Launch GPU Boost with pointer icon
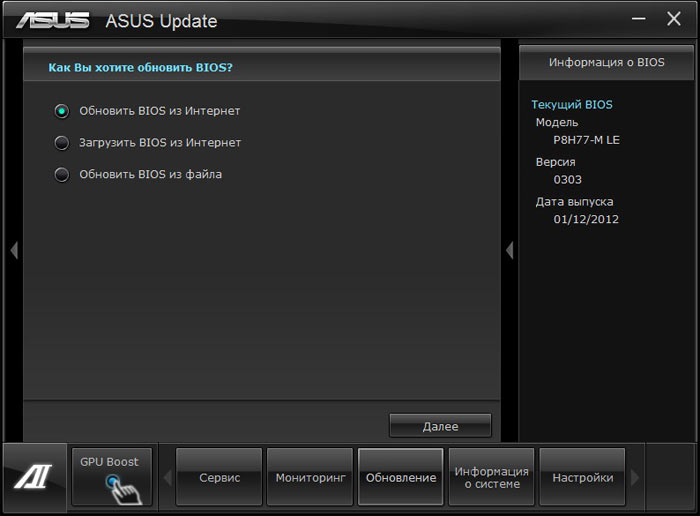Image resolution: width=700 pixels, height=516 pixels. click(112, 477)
